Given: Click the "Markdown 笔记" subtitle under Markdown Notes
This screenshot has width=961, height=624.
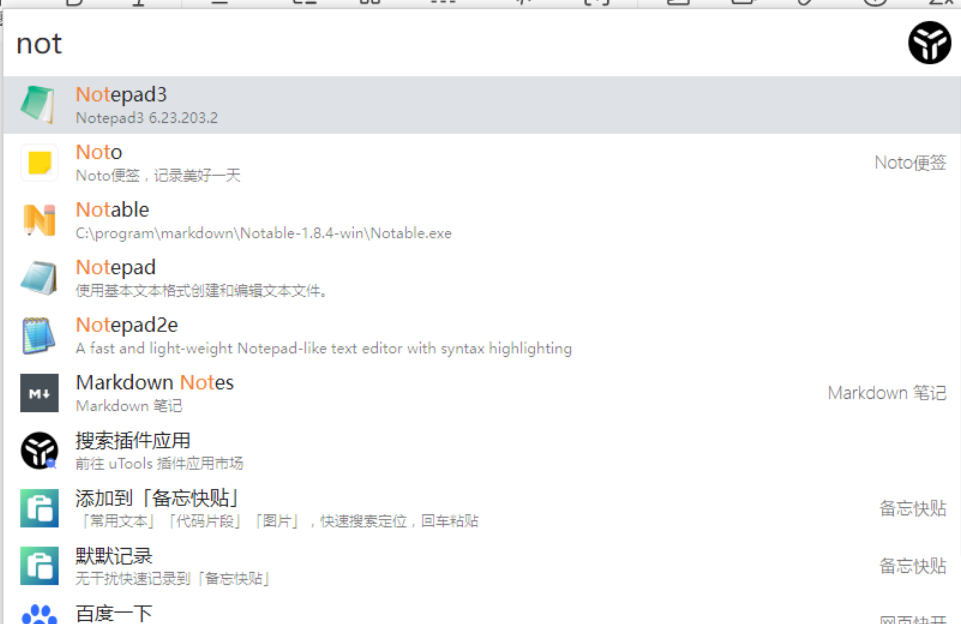Looking at the screenshot, I should [x=129, y=406].
